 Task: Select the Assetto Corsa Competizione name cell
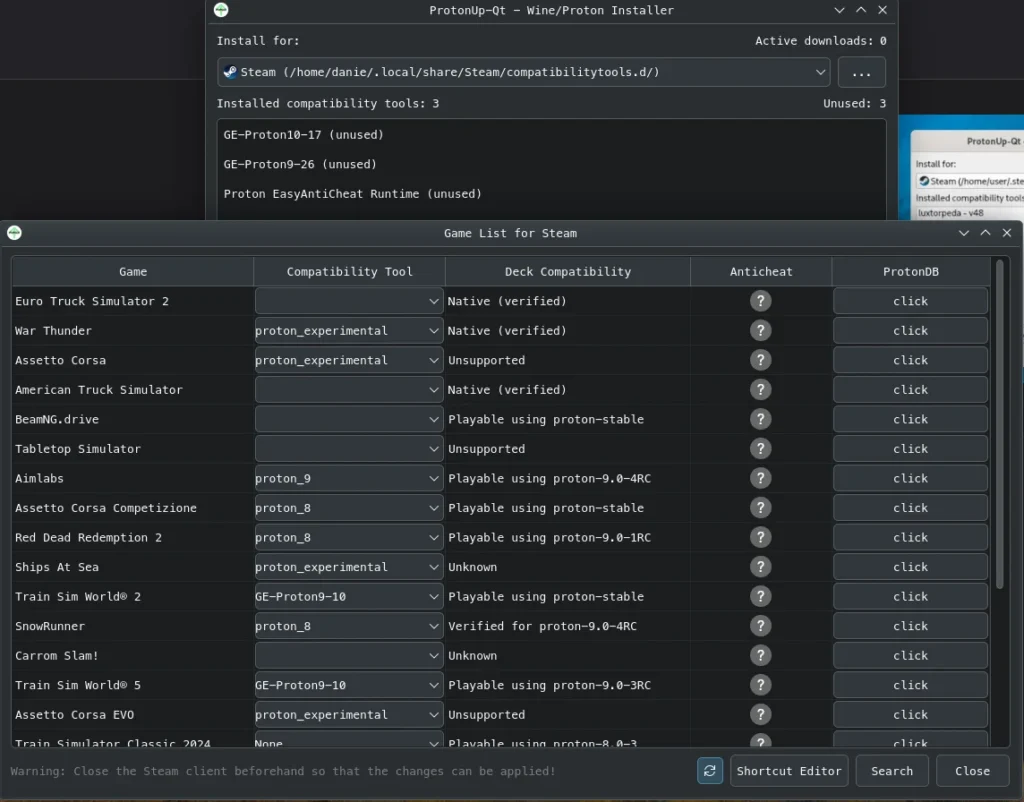click(133, 507)
